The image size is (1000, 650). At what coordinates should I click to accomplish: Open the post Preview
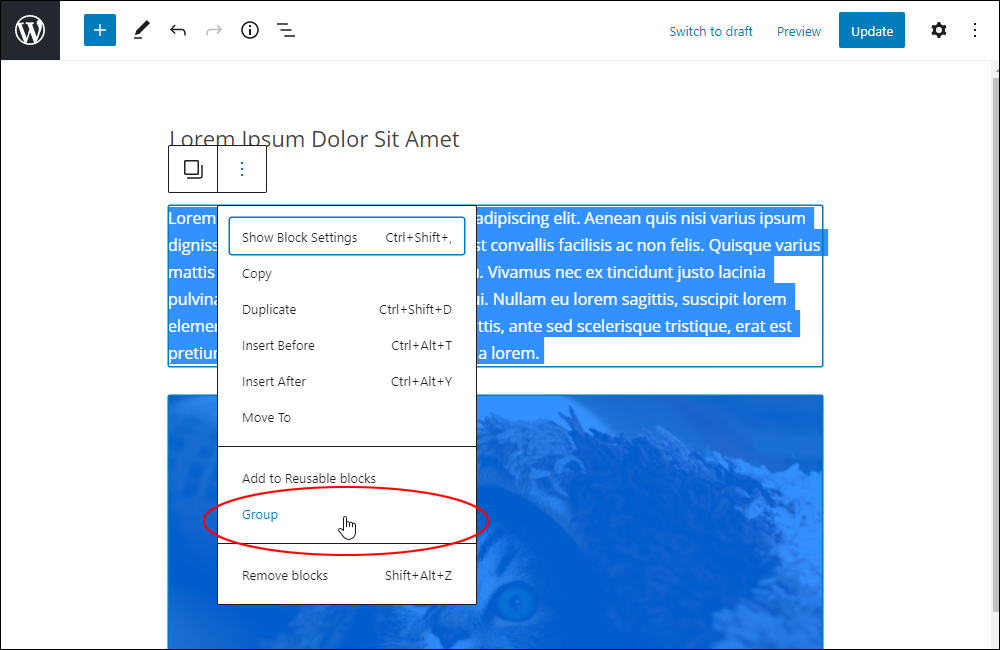click(x=798, y=31)
